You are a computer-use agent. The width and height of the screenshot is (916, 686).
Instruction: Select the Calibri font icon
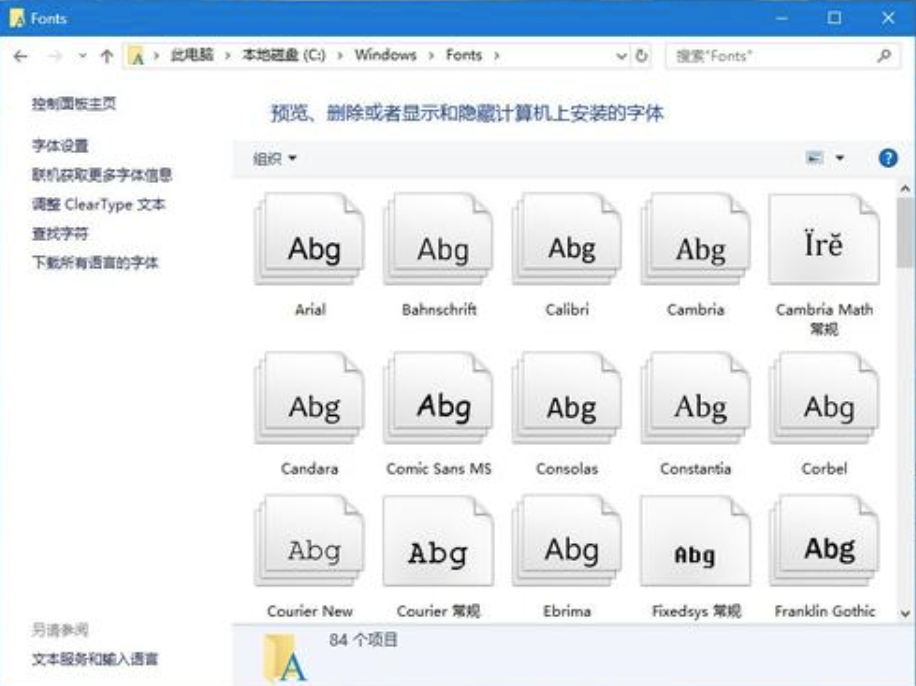point(567,239)
